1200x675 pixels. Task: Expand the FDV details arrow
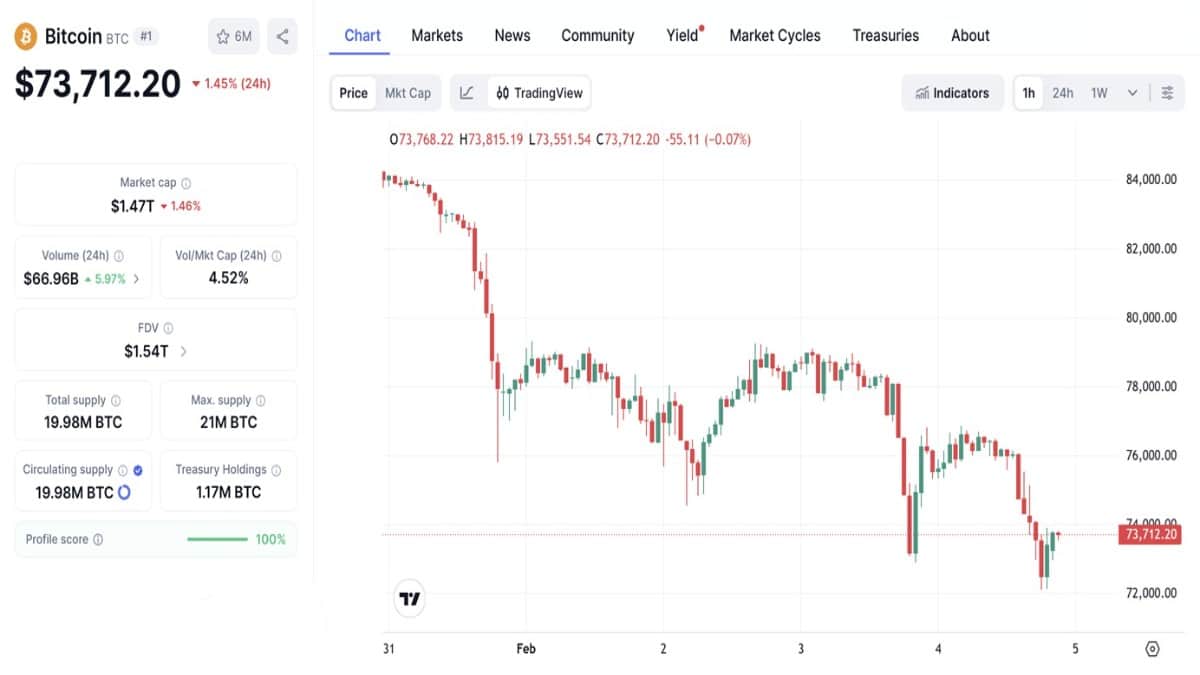pos(183,351)
